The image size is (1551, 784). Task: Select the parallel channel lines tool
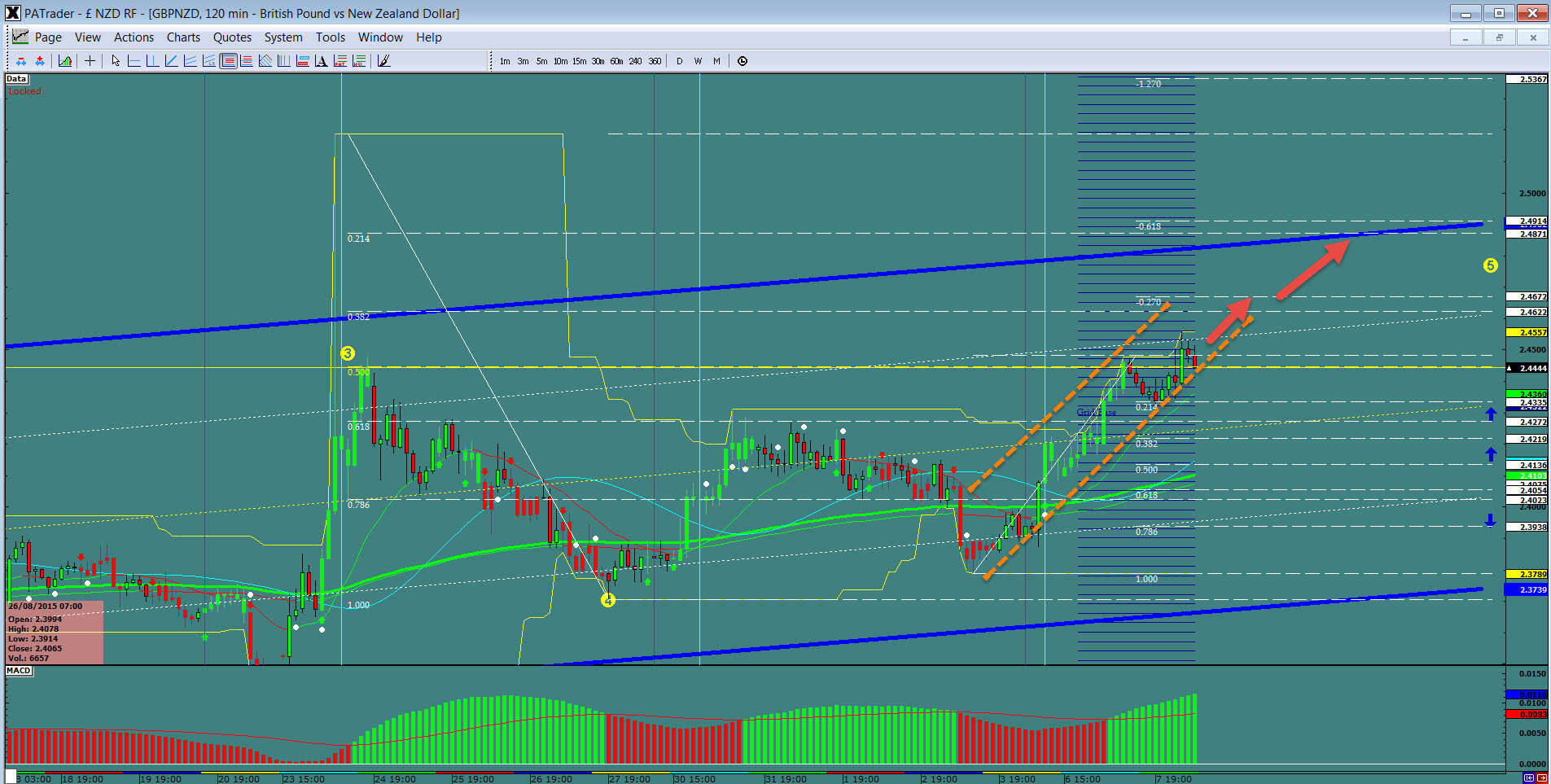[x=191, y=61]
